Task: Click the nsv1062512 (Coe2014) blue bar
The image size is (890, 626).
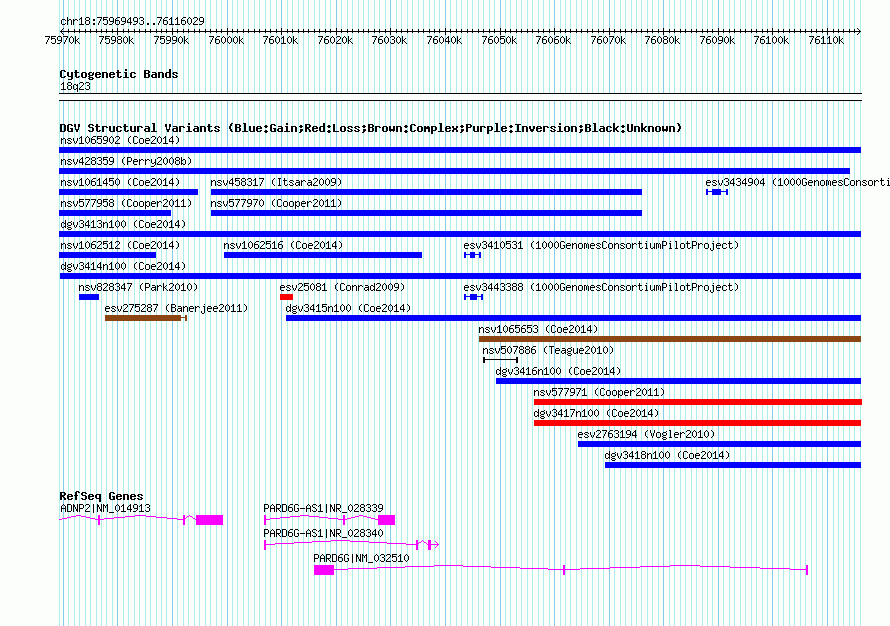Action: pyautogui.click(x=107, y=255)
